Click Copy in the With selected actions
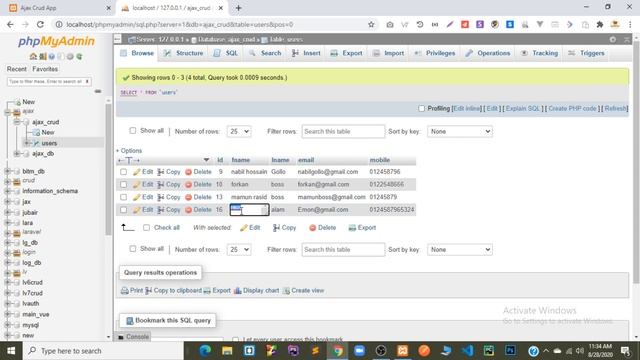 (284, 228)
